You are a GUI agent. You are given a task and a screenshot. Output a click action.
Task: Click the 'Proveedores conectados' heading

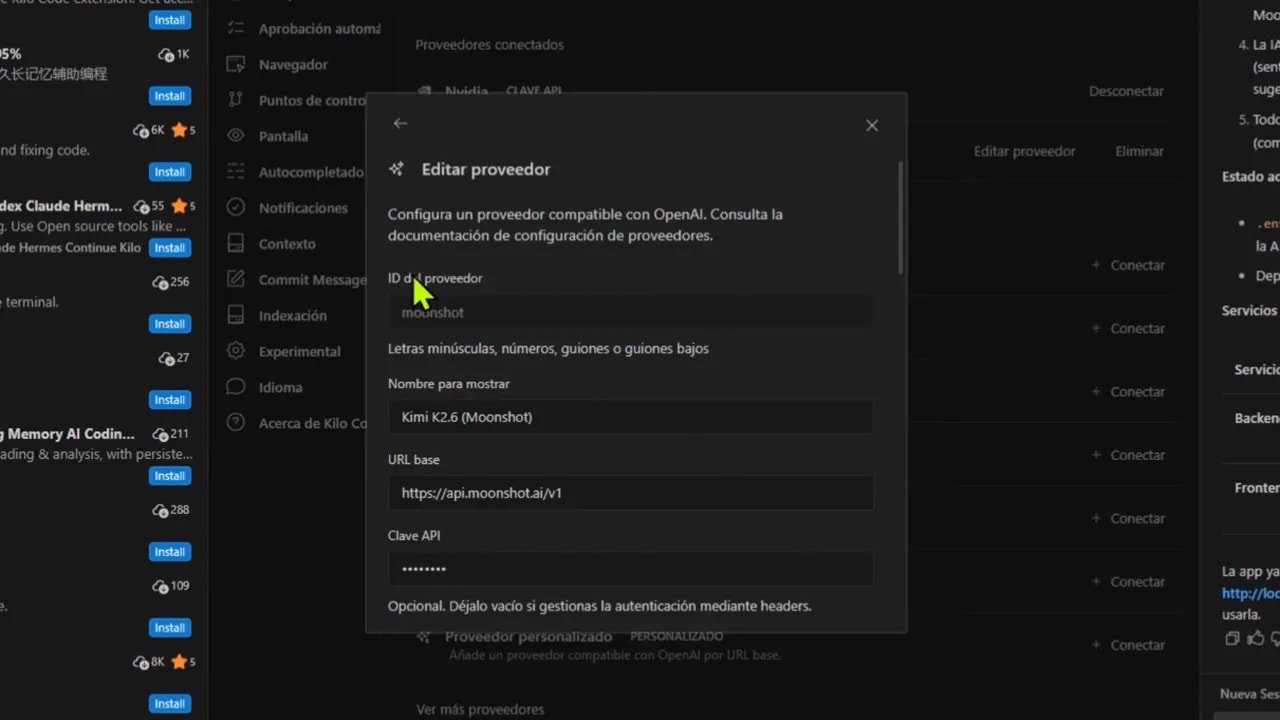tap(489, 45)
